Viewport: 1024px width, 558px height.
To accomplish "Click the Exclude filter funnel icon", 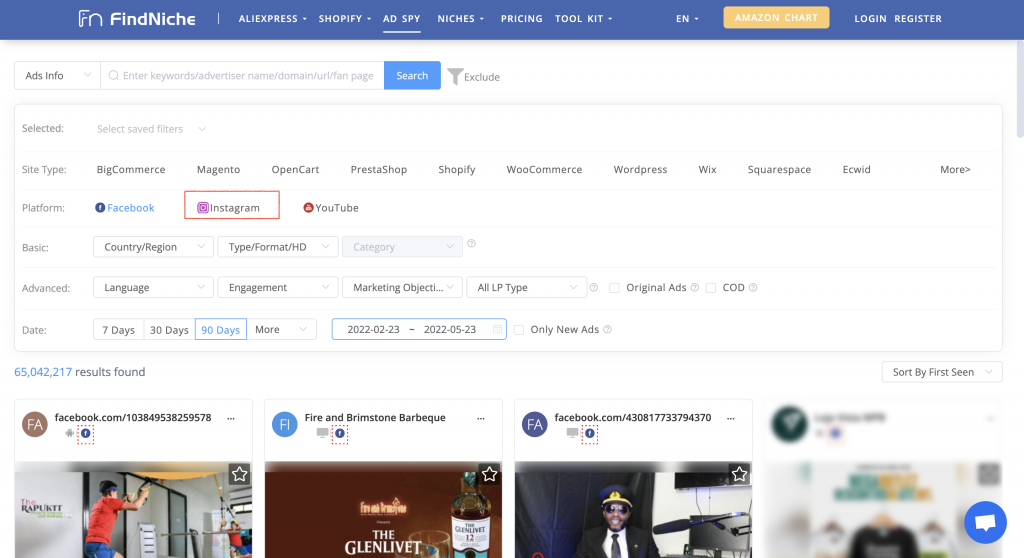I will pos(455,76).
